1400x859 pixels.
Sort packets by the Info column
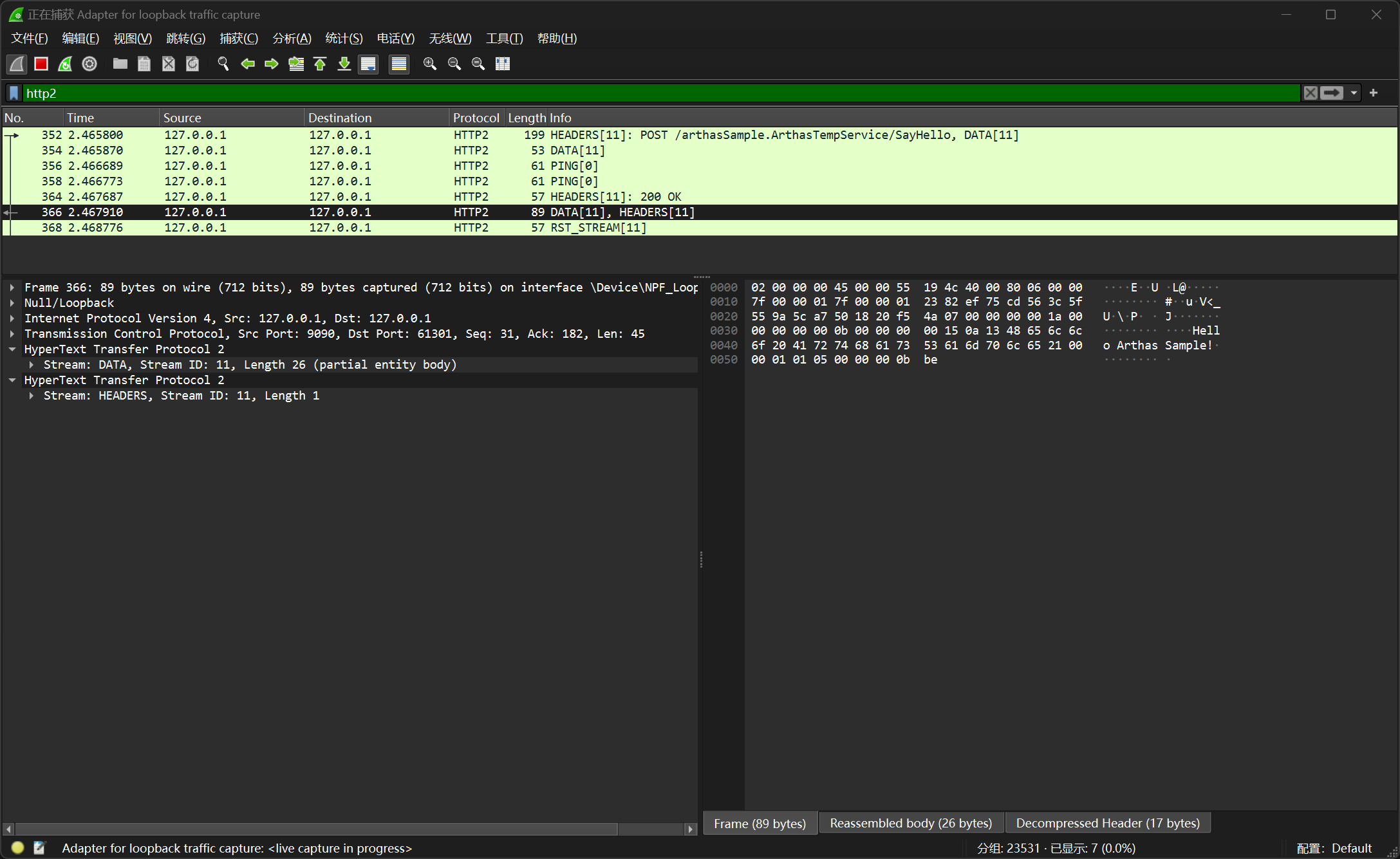coord(972,118)
